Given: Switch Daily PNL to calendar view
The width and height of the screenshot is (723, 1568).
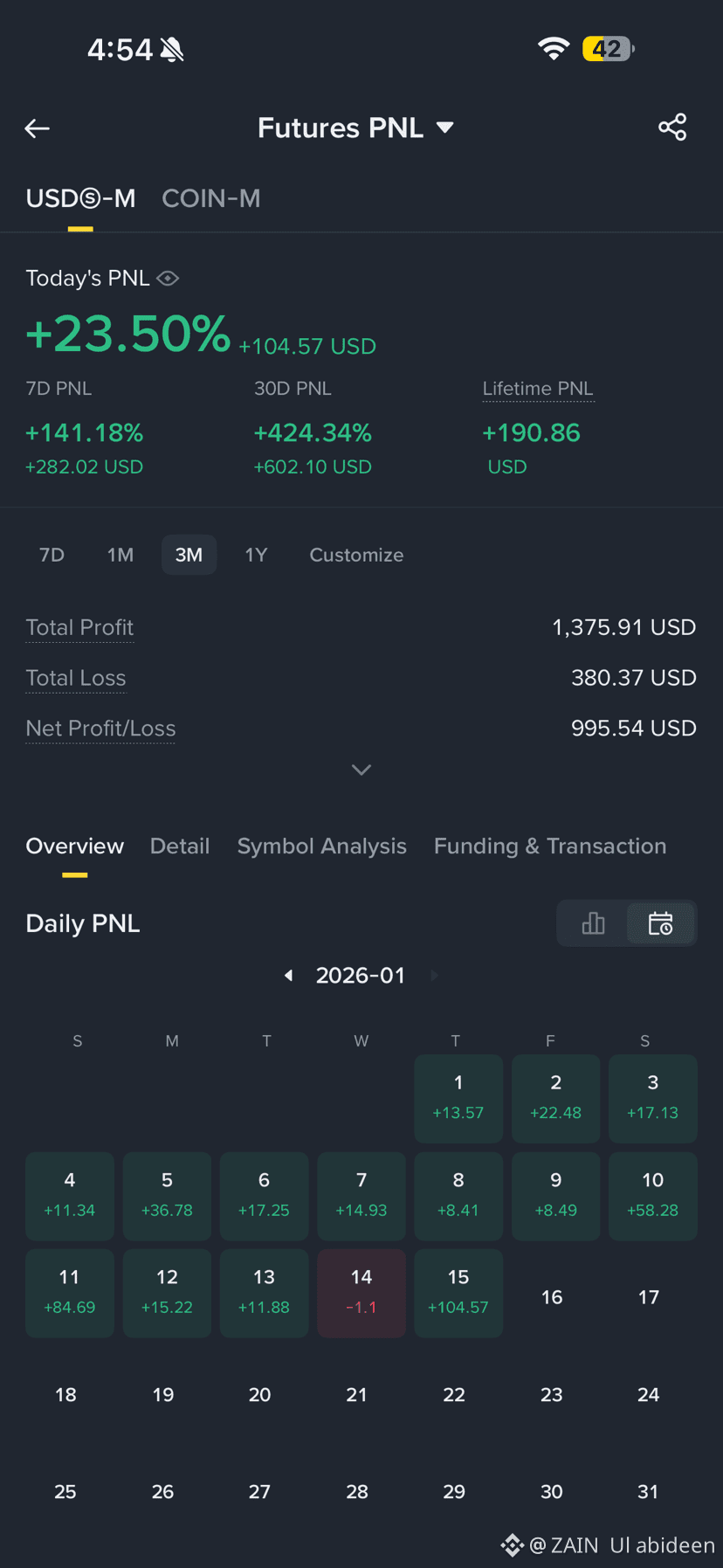Looking at the screenshot, I should point(661,923).
